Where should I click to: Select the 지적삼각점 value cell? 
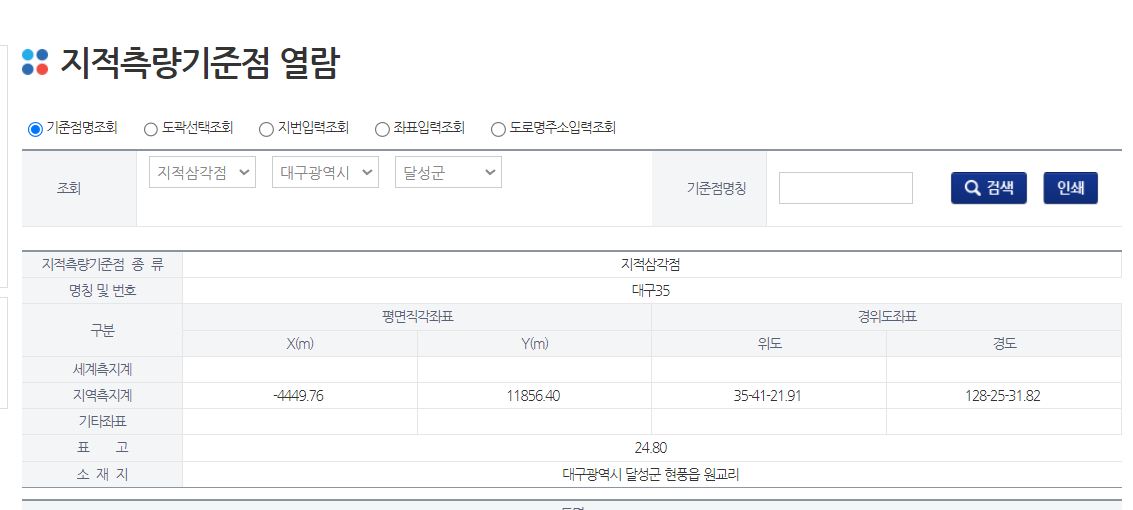651,264
